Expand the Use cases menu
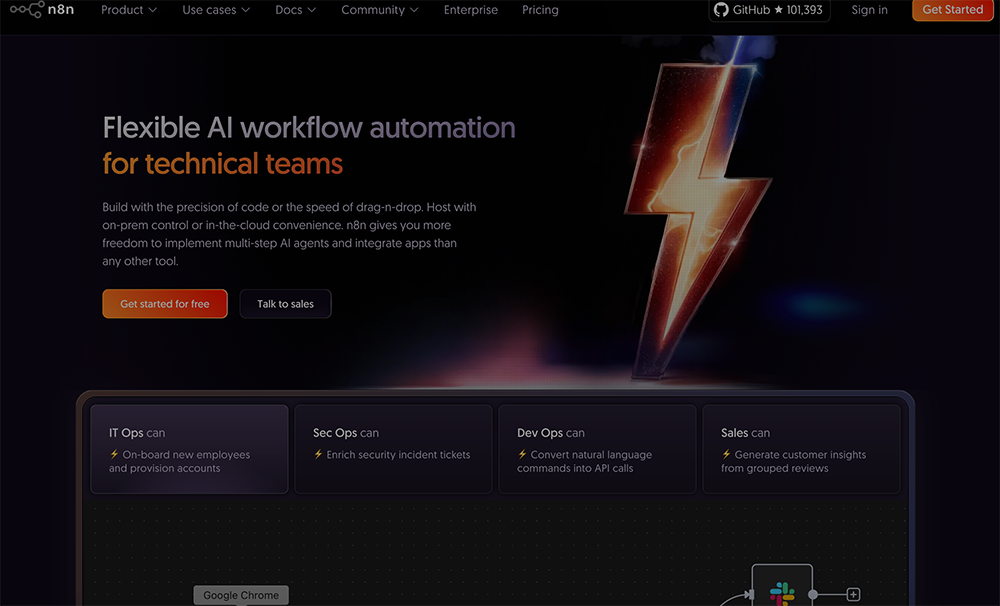The image size is (1000, 606). tap(216, 10)
